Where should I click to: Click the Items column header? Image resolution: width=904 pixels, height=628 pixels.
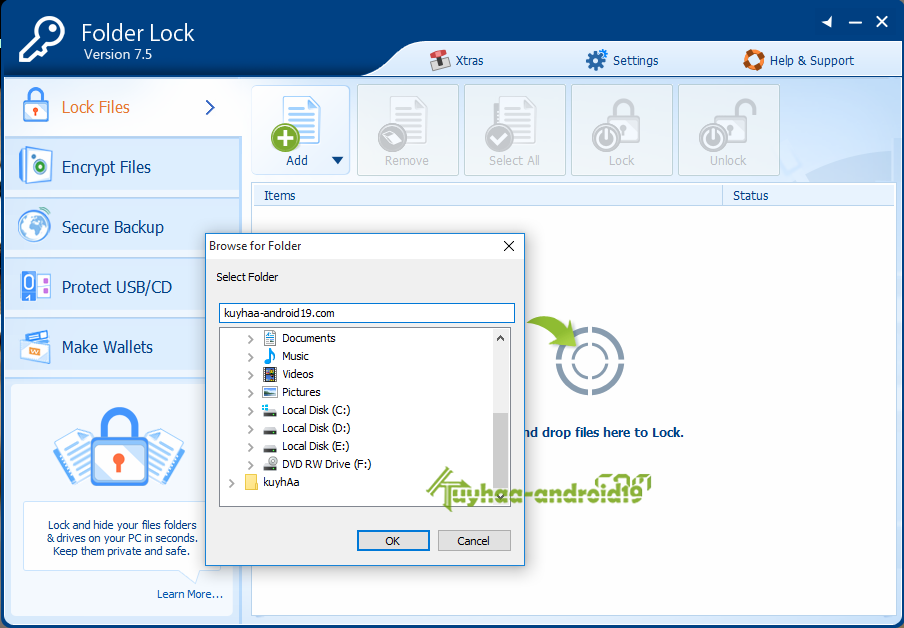[488, 195]
